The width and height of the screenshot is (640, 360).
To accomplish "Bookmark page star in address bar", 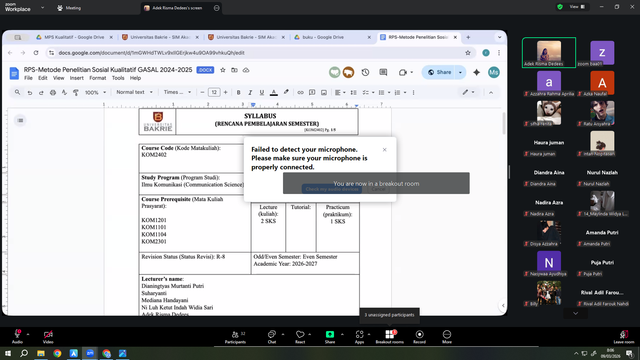I will click(x=468, y=53).
